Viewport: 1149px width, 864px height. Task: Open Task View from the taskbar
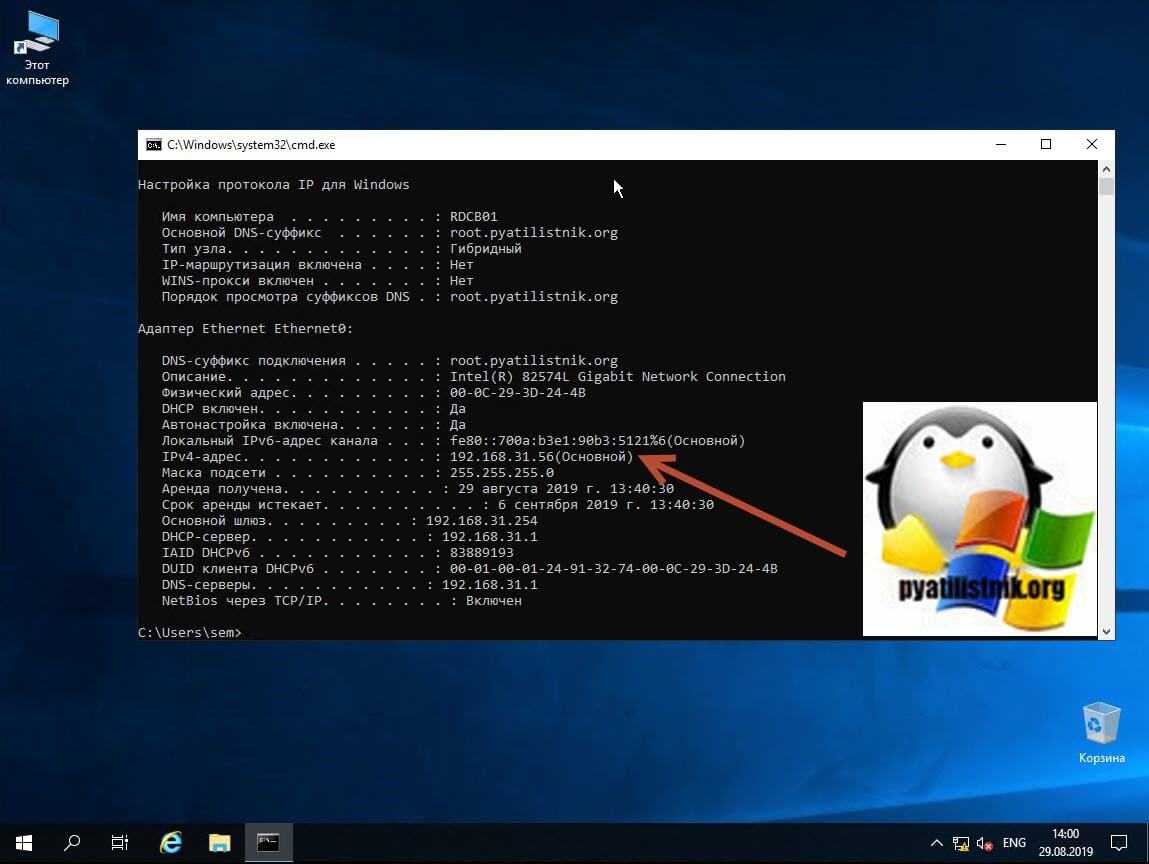pos(120,842)
